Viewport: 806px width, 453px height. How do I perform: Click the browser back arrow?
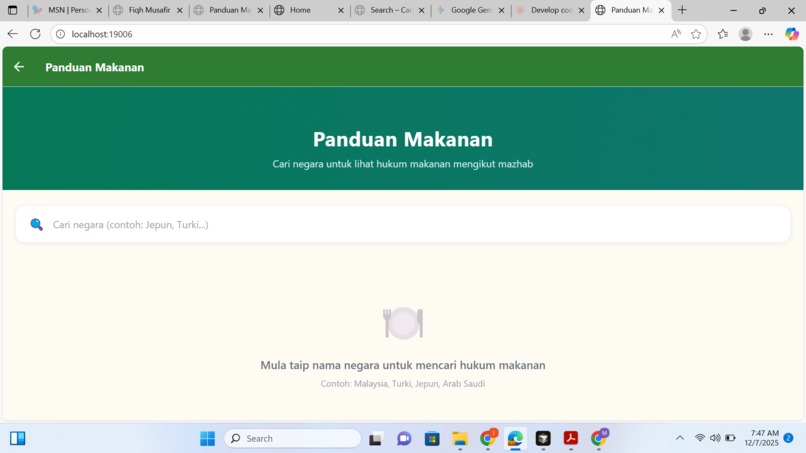pos(12,34)
